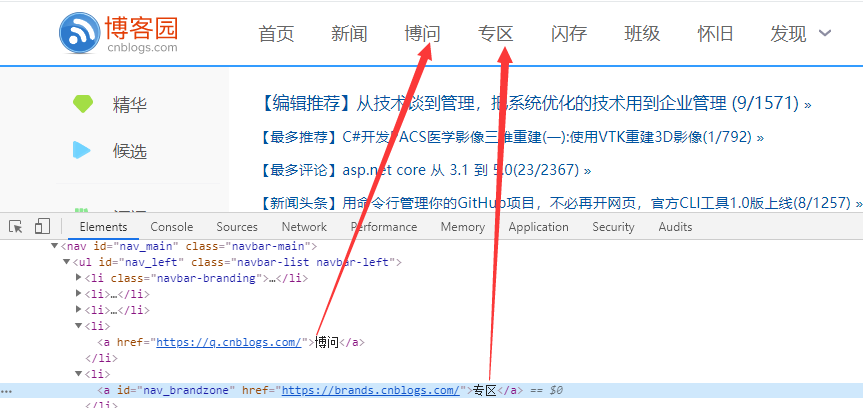Click the blue 候选 arrow icon
Viewport: 863px width, 408px height.
[x=82, y=150]
